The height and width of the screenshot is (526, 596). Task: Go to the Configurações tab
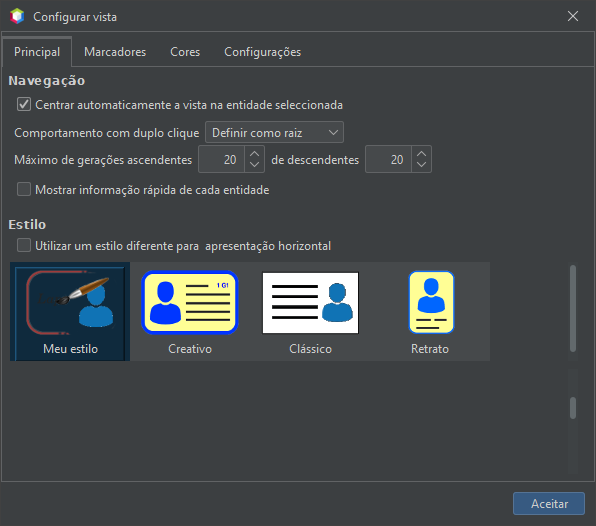point(263,52)
